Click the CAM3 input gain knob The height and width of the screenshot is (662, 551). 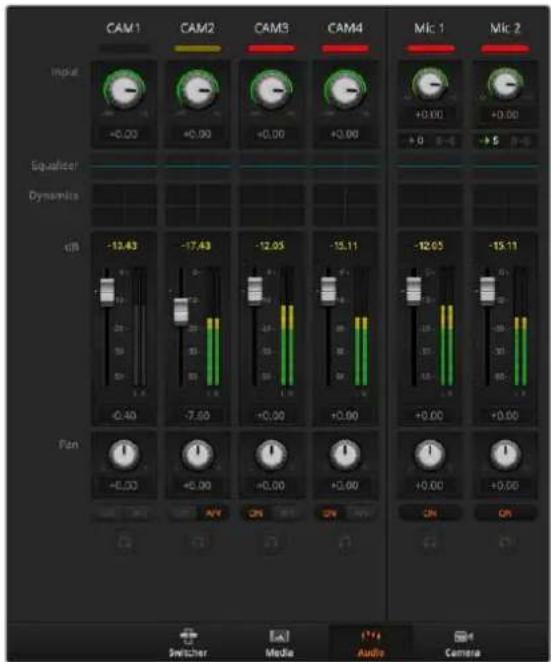[271, 90]
